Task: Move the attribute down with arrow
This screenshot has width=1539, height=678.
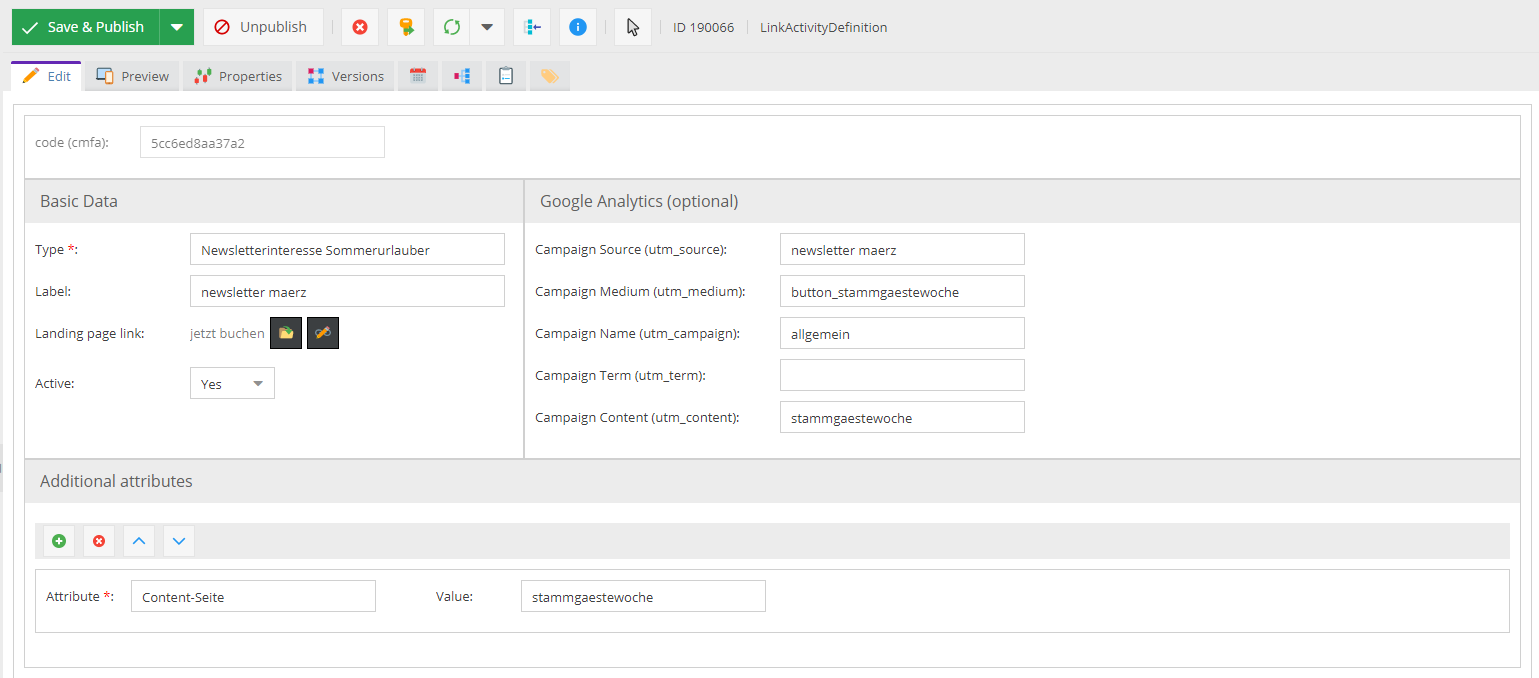Action: (x=179, y=541)
